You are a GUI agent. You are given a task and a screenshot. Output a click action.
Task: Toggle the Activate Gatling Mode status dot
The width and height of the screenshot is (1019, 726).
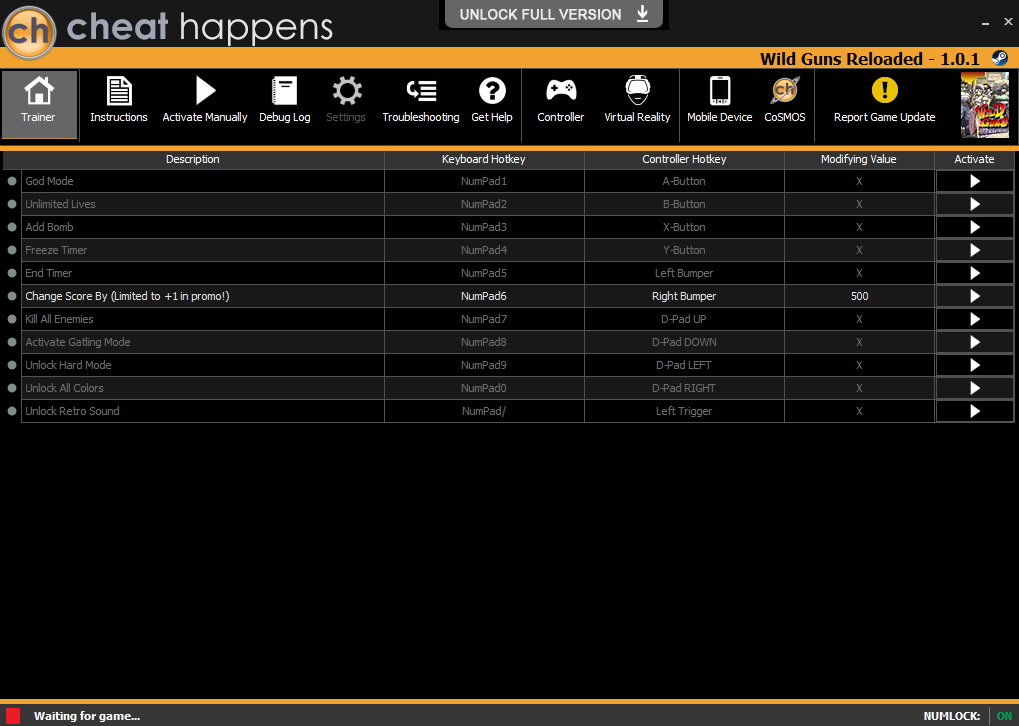(x=12, y=342)
